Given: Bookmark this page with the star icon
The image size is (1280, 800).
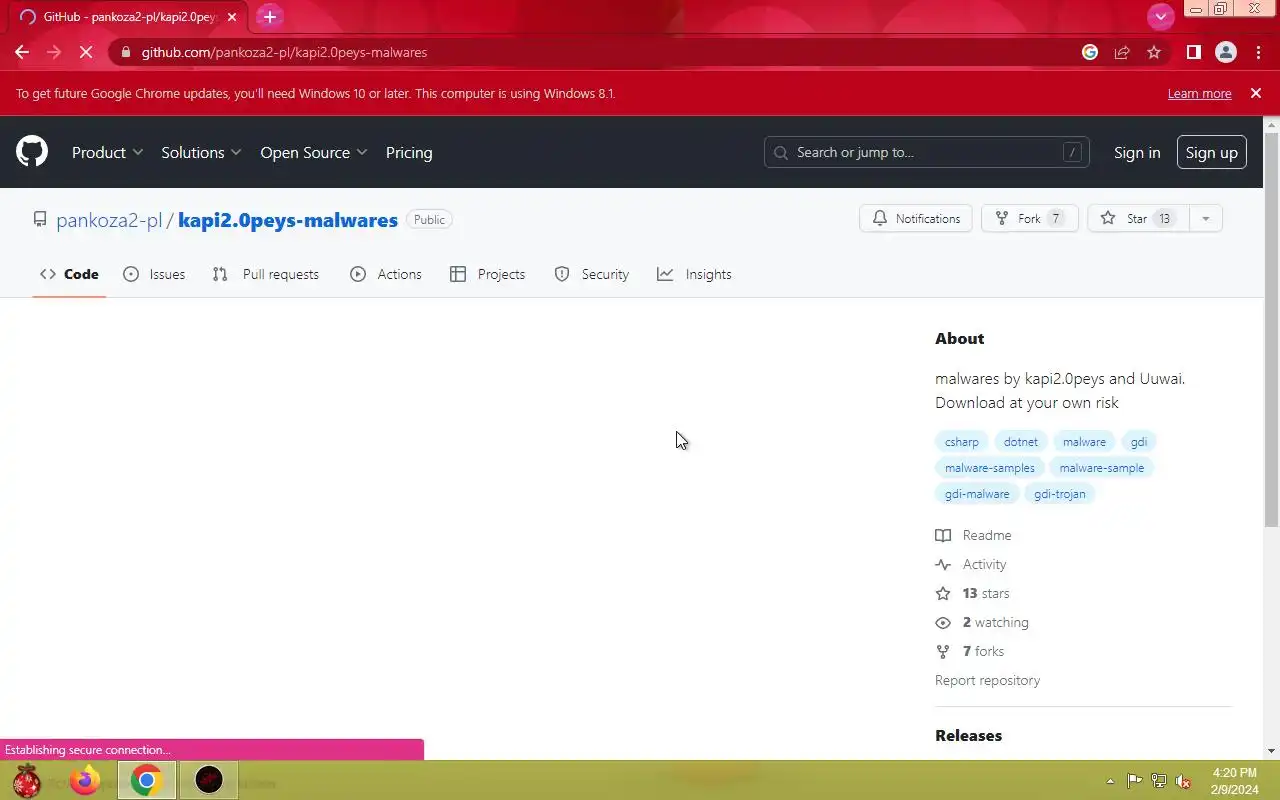Looking at the screenshot, I should pyautogui.click(x=1154, y=52).
